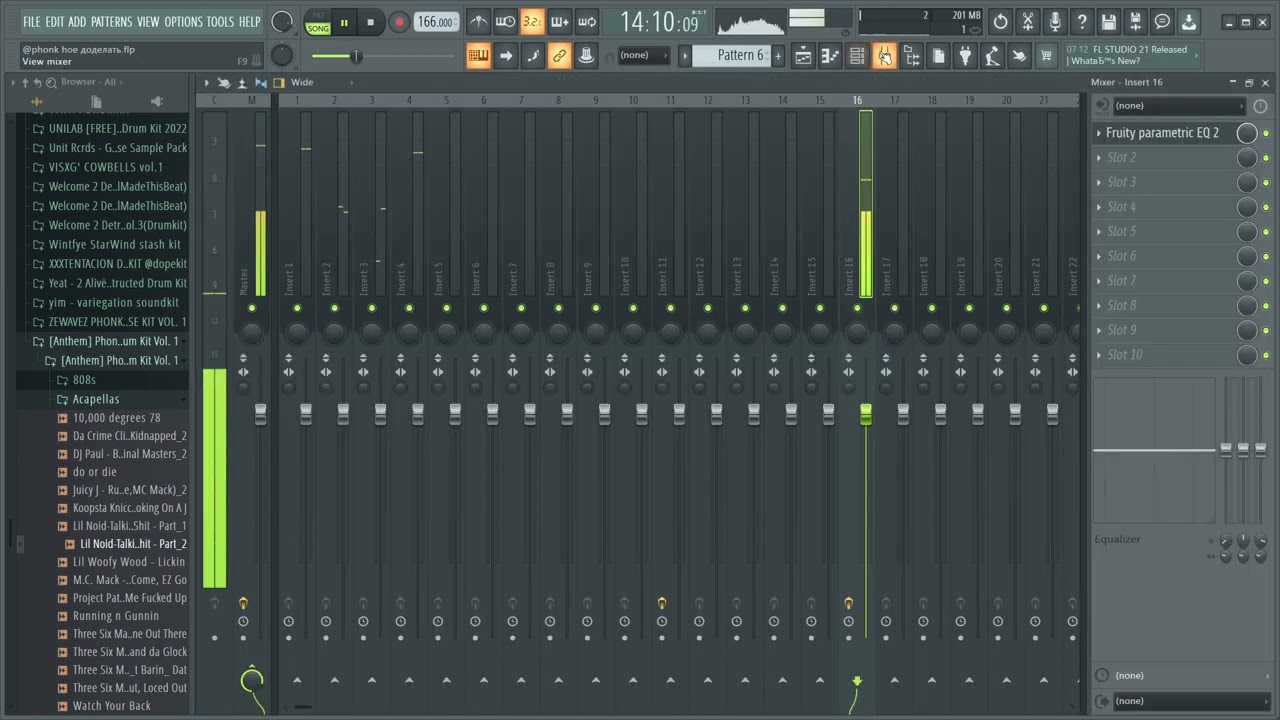Click the stop playback button
The image size is (1280, 720).
[370, 22]
